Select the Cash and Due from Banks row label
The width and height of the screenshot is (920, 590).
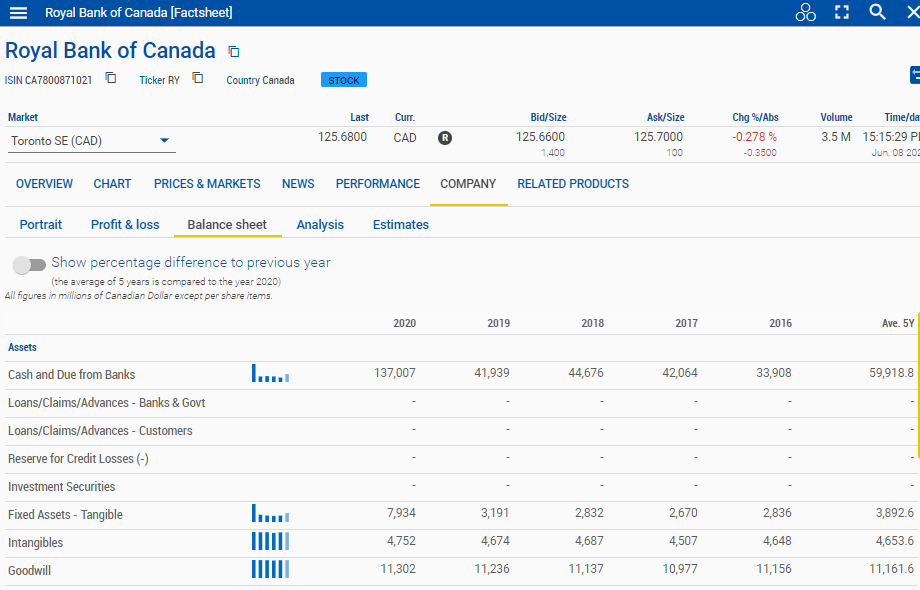tap(72, 375)
